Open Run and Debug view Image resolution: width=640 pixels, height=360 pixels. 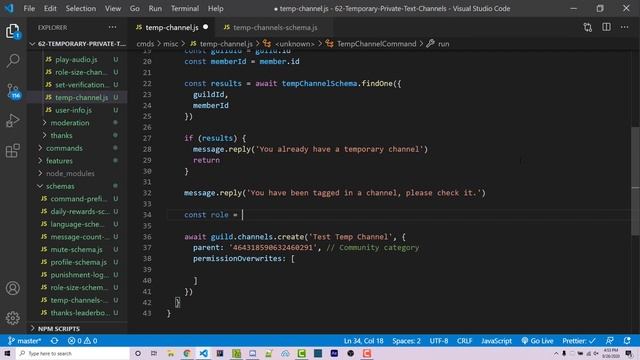13,121
